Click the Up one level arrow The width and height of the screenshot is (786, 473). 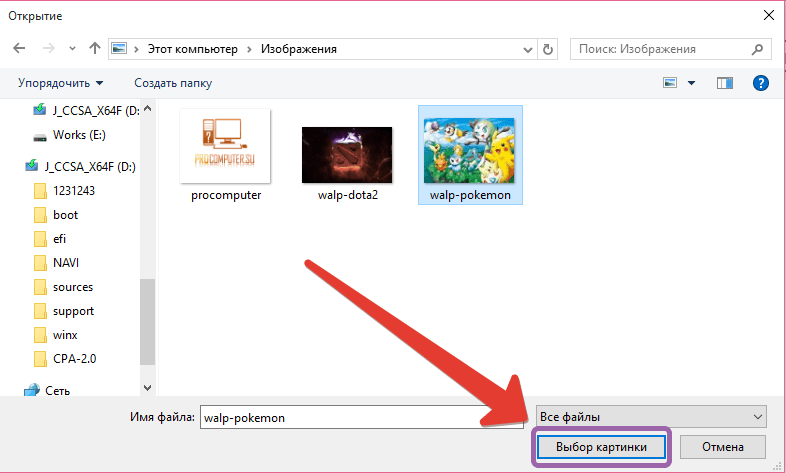point(94,48)
